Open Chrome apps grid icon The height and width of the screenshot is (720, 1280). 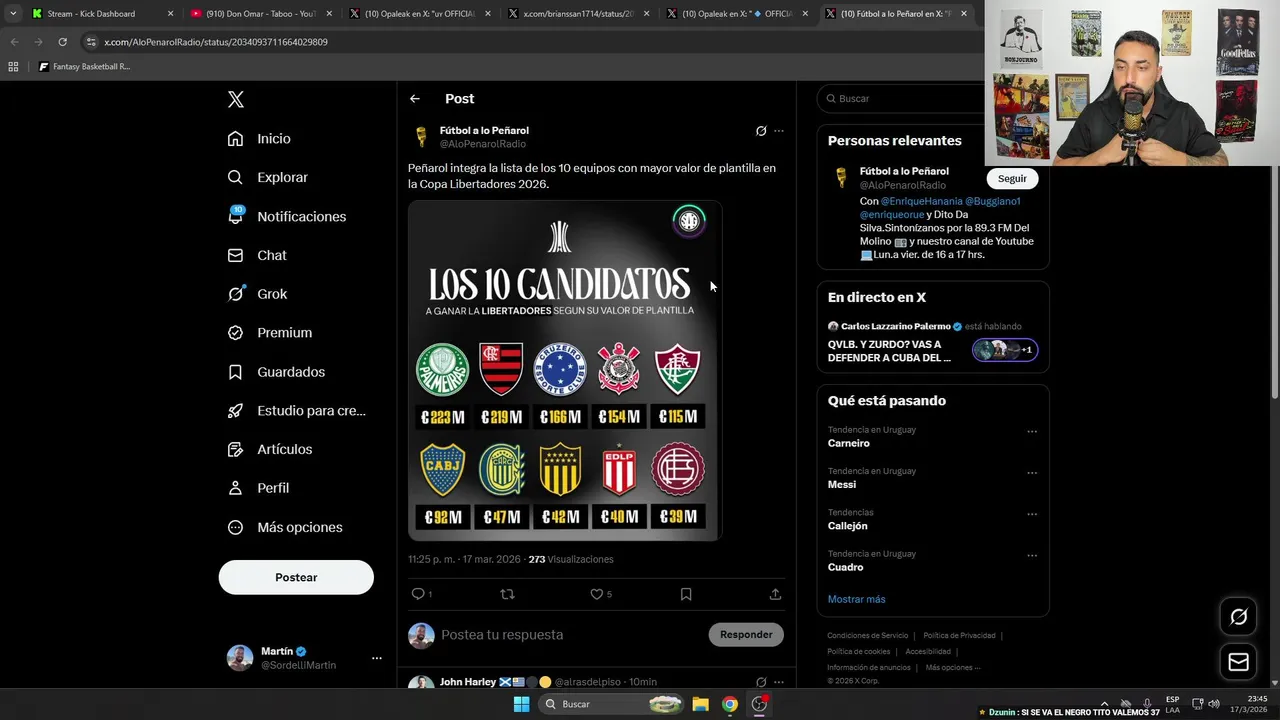click(13, 67)
